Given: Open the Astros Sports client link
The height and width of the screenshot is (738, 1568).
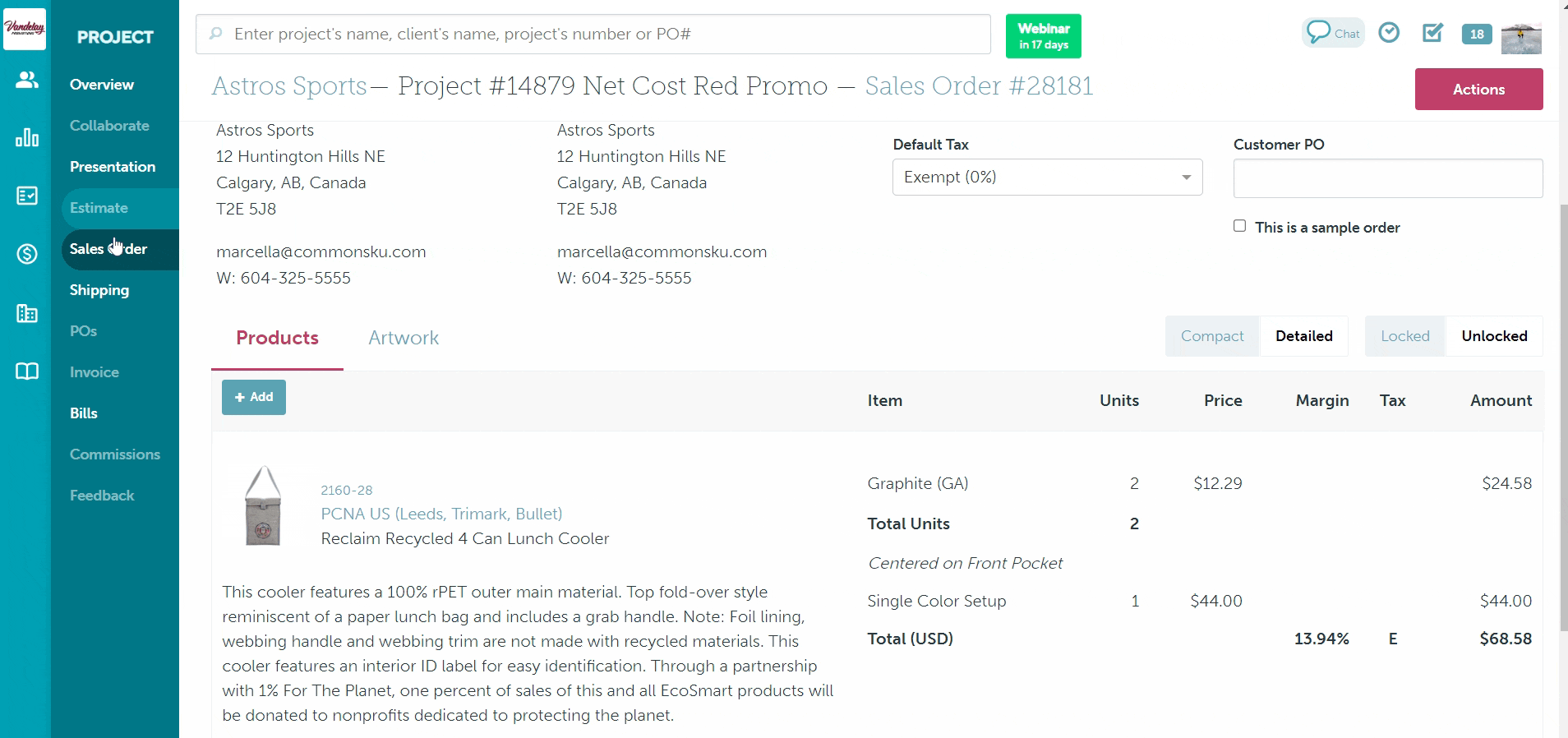Looking at the screenshot, I should [289, 86].
